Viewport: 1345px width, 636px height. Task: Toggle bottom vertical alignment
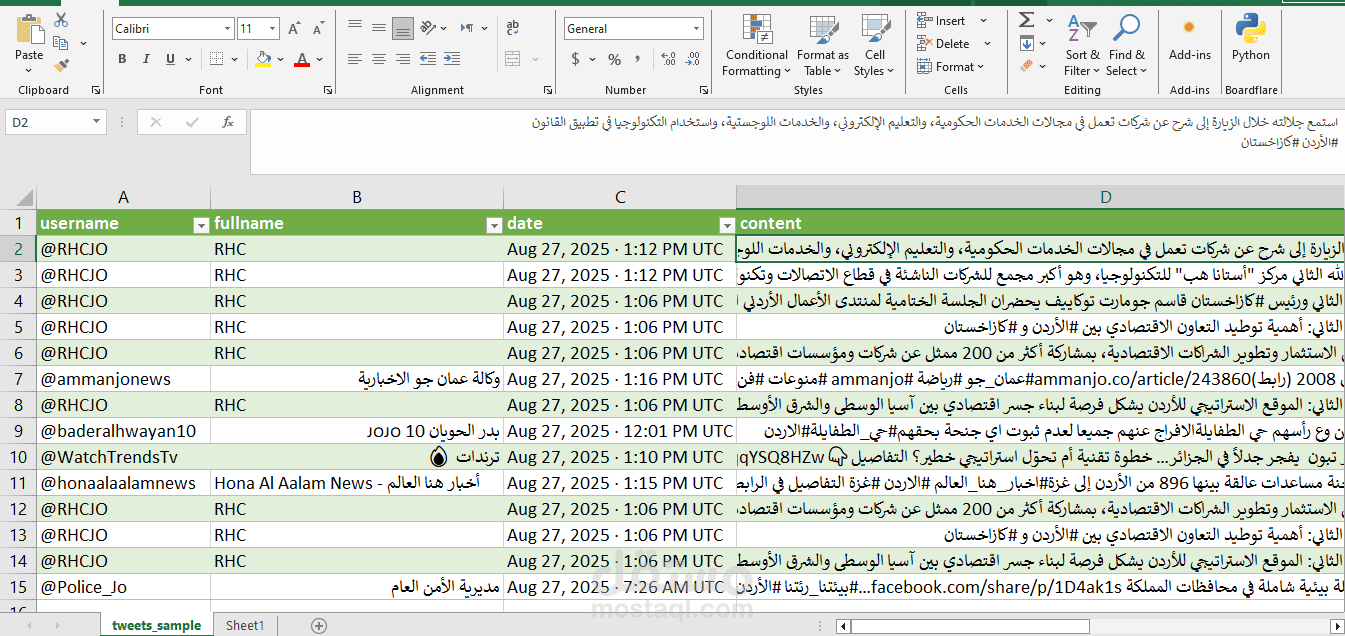click(403, 28)
